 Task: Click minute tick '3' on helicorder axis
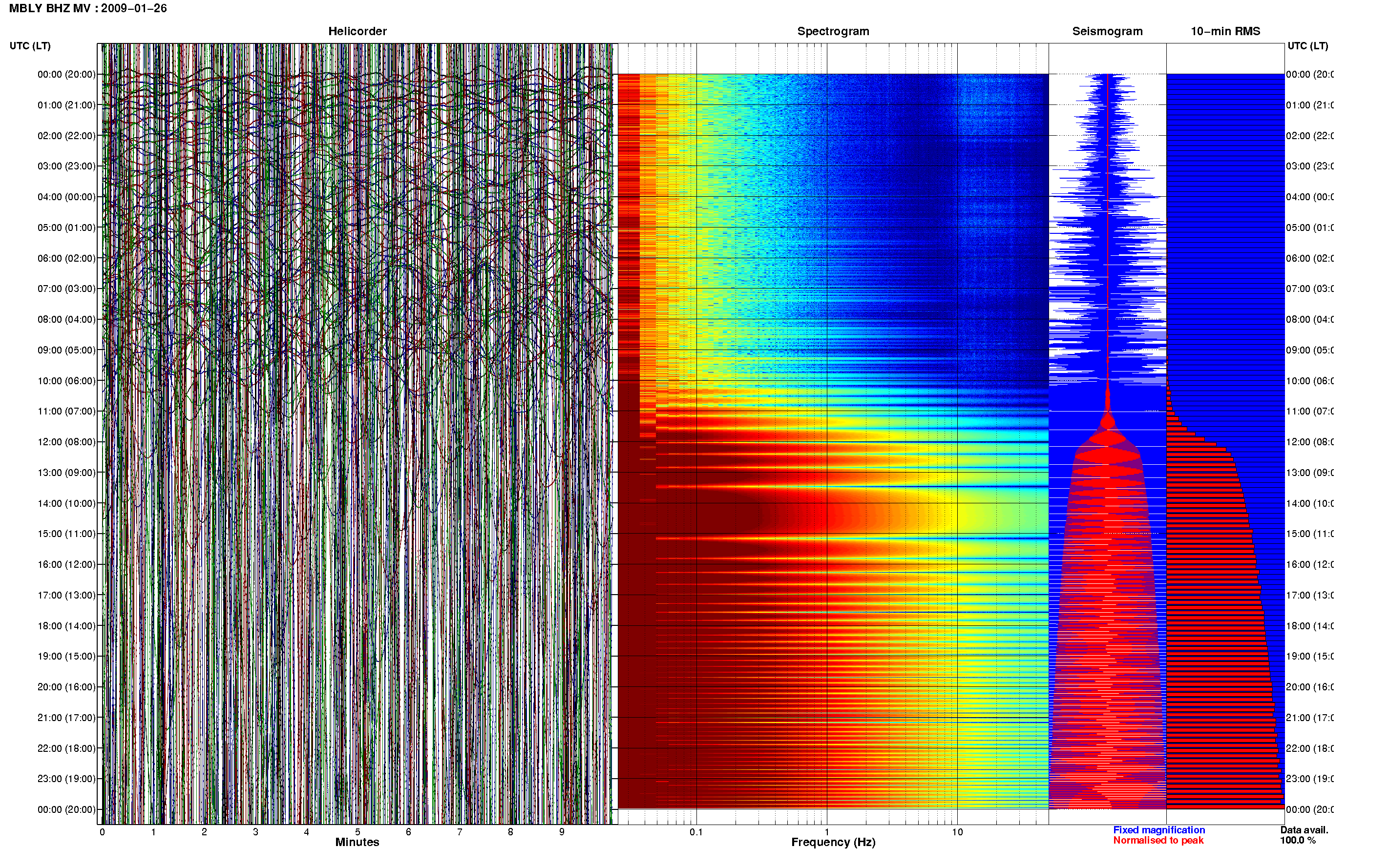[x=255, y=832]
